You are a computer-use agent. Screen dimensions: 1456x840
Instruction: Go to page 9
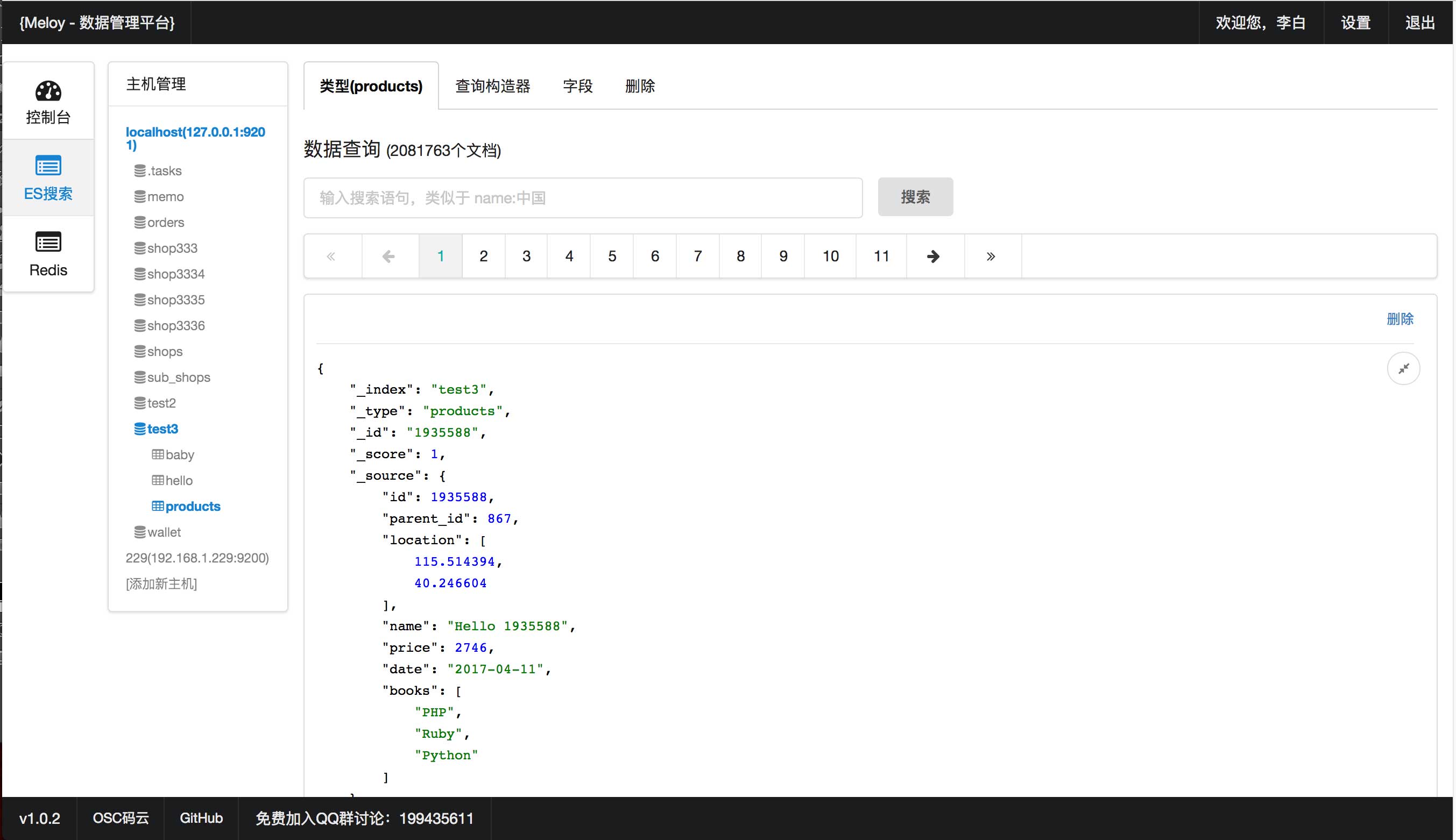point(783,256)
